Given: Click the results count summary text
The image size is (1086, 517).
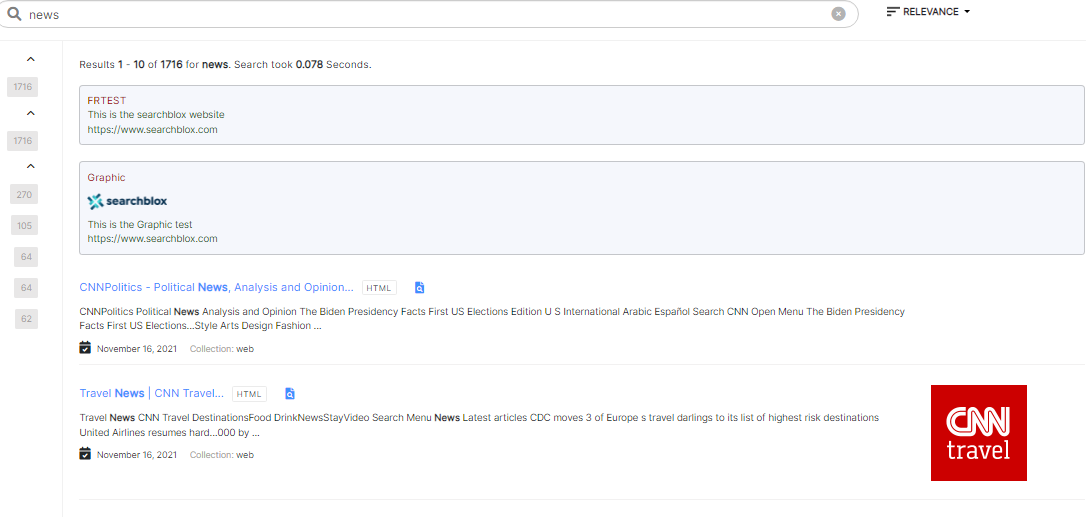Looking at the screenshot, I should click(225, 64).
